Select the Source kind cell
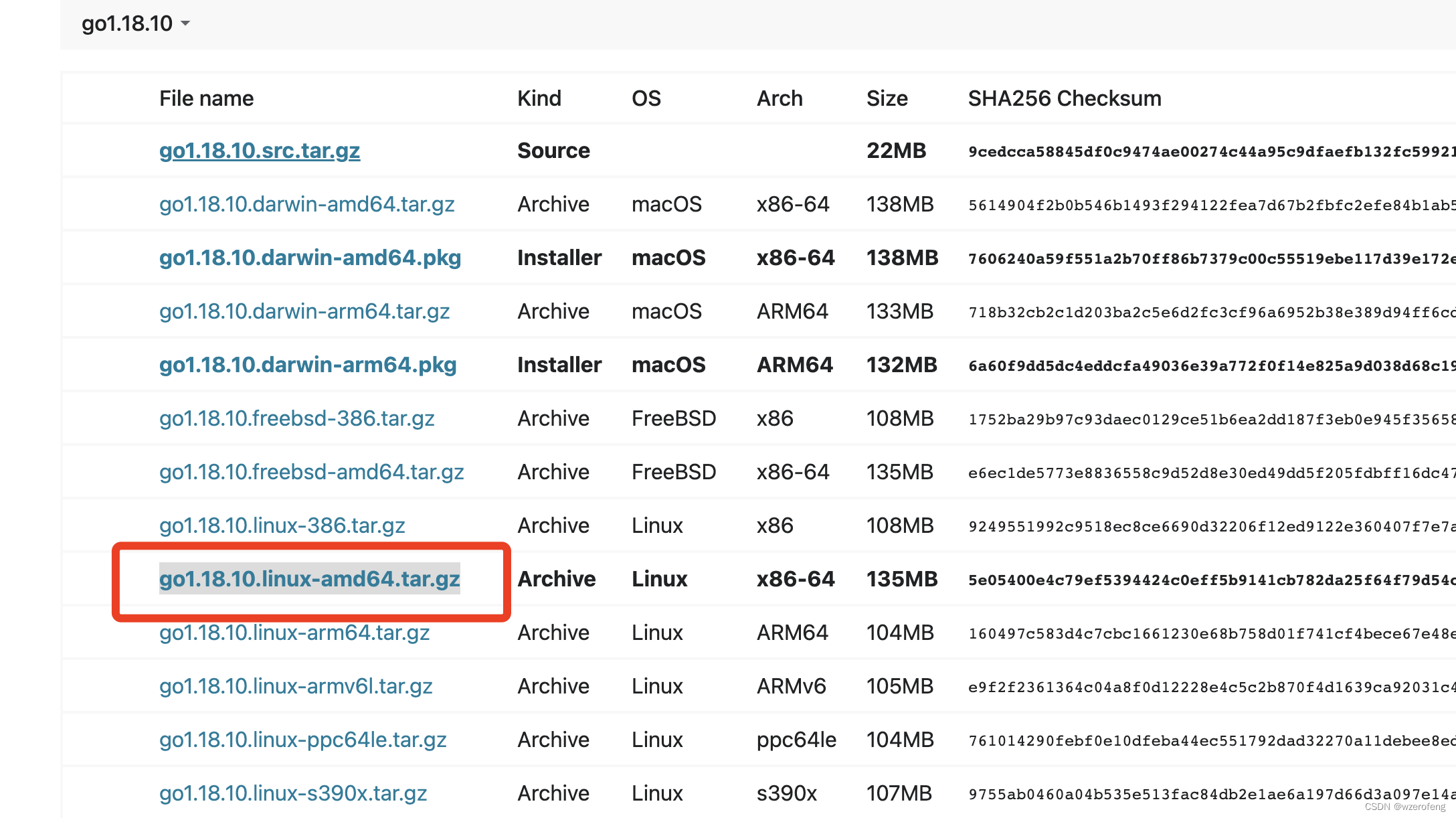 tap(554, 151)
